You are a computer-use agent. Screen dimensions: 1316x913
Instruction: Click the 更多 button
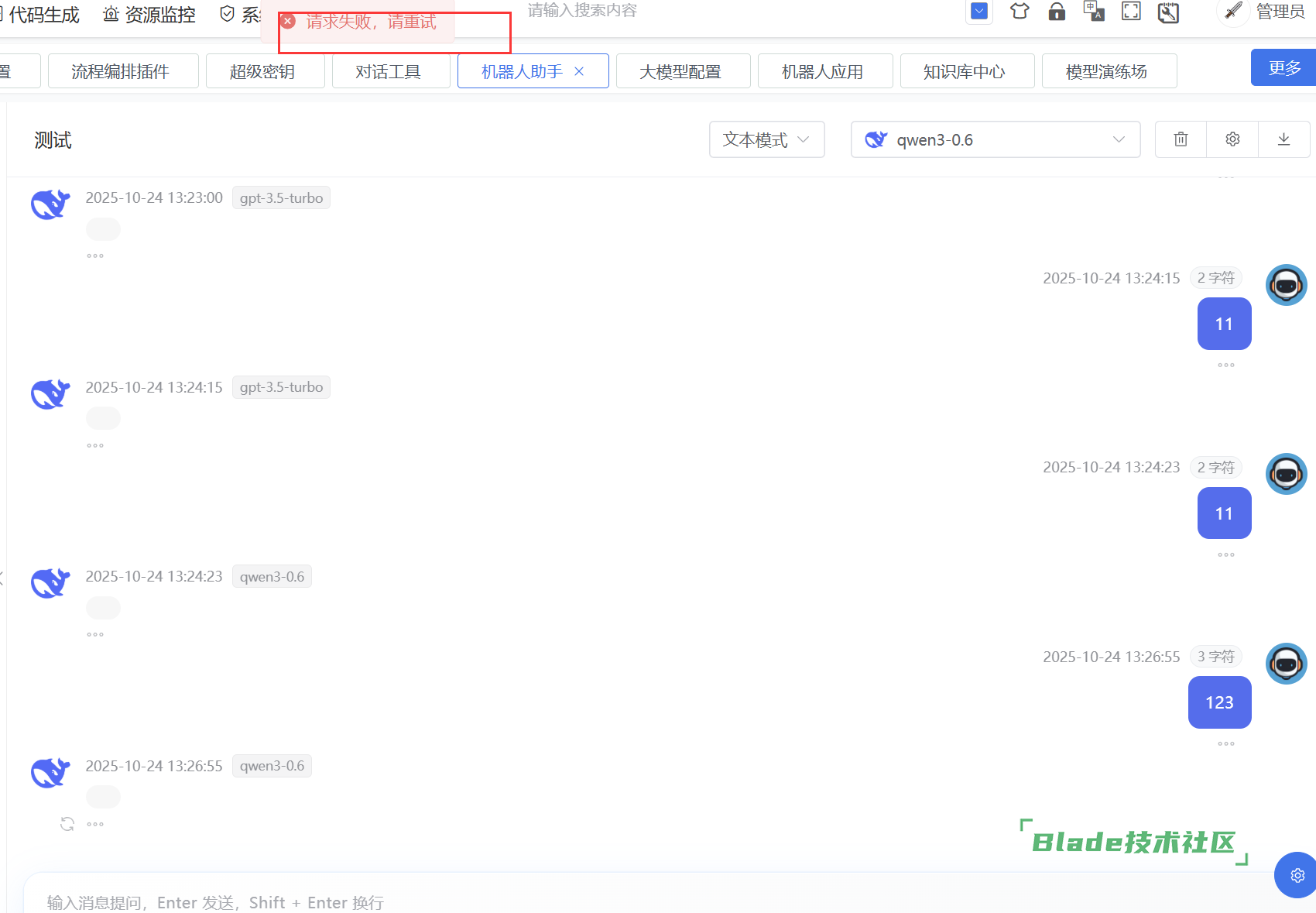point(1283,68)
